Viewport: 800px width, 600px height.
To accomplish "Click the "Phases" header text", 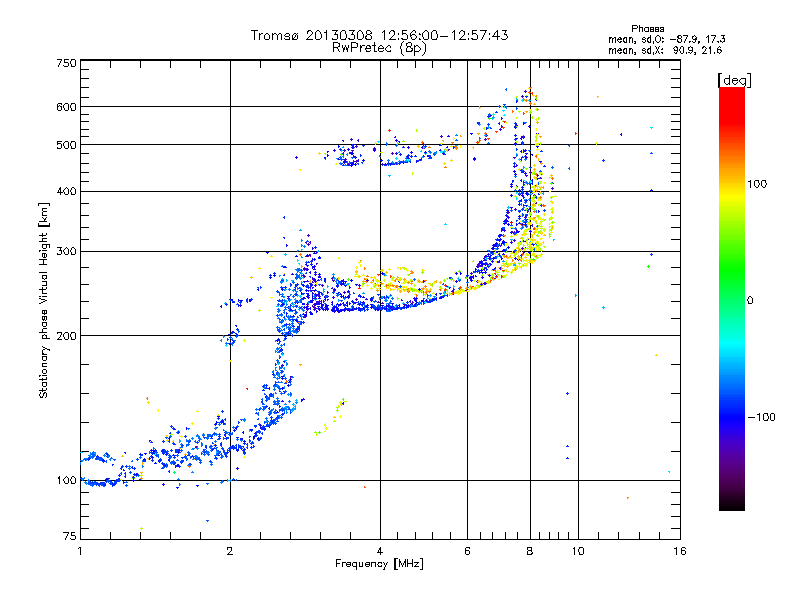I will pos(647,29).
